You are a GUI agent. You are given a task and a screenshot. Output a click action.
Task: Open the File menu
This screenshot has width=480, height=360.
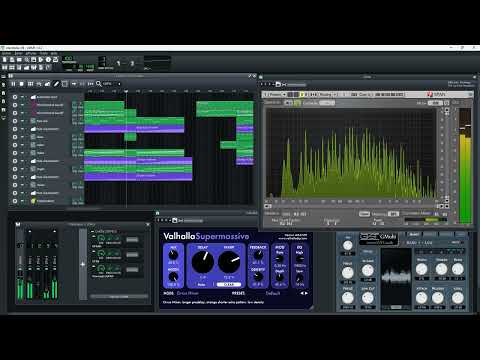click(6, 53)
